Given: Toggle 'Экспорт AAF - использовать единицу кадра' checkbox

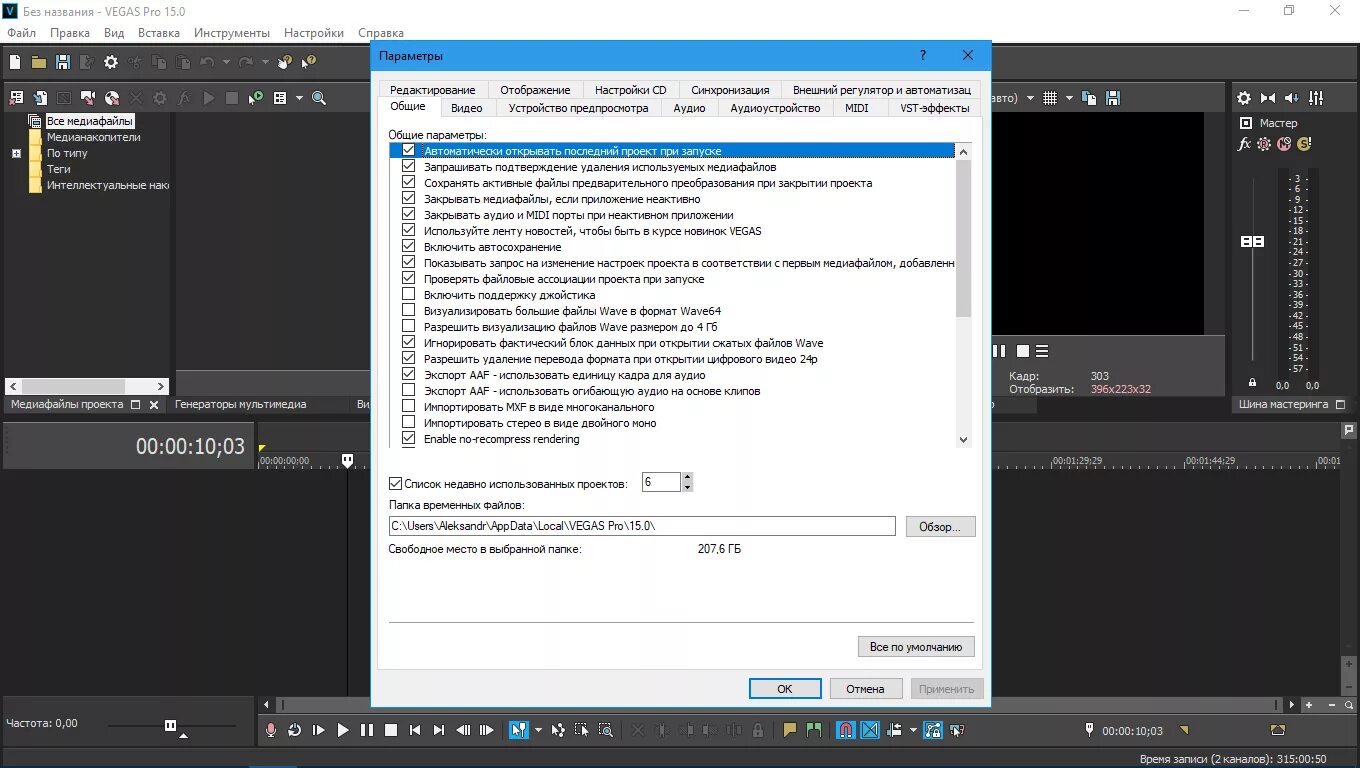Looking at the screenshot, I should pyautogui.click(x=408, y=375).
